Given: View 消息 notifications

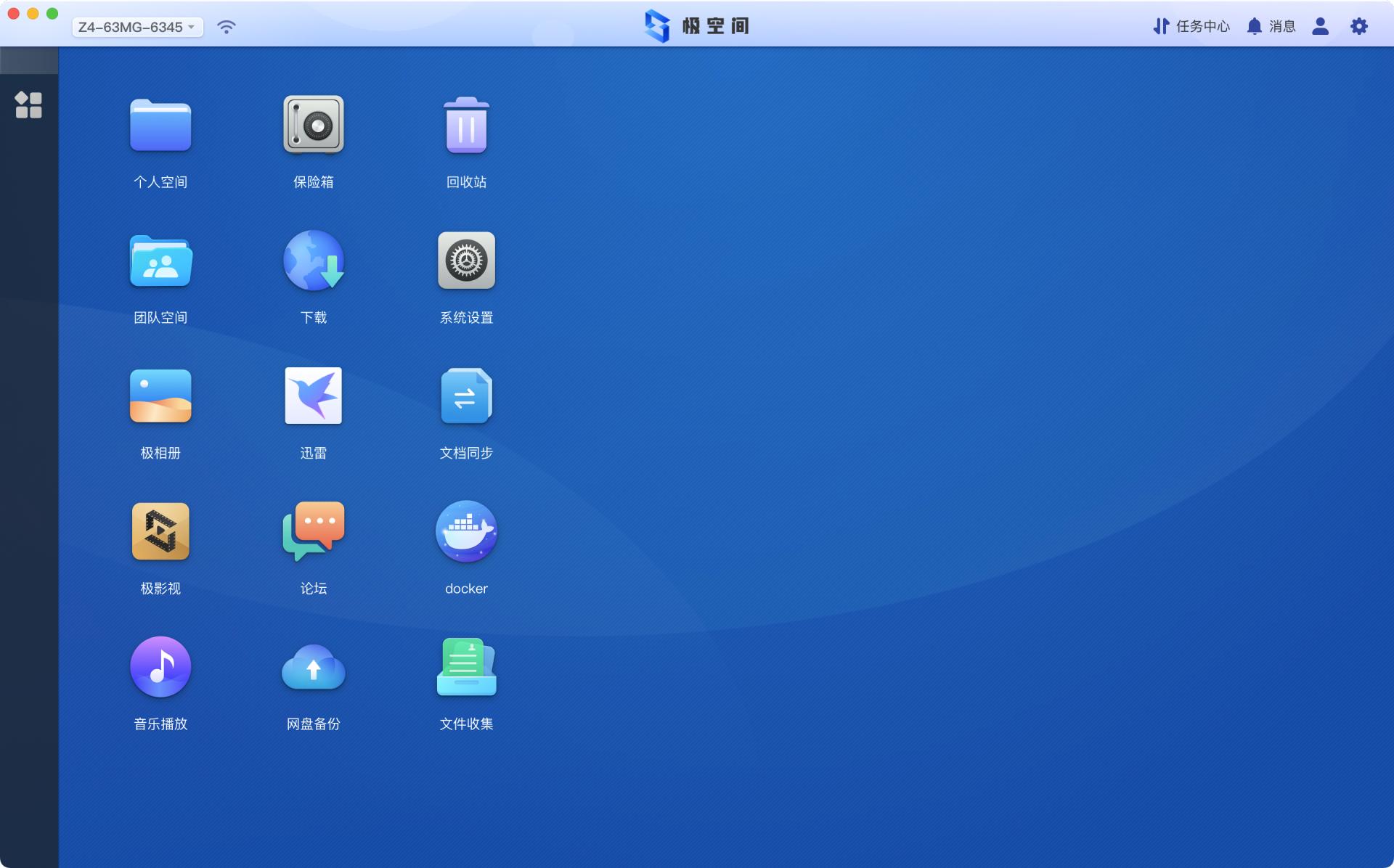Looking at the screenshot, I should pyautogui.click(x=1271, y=27).
